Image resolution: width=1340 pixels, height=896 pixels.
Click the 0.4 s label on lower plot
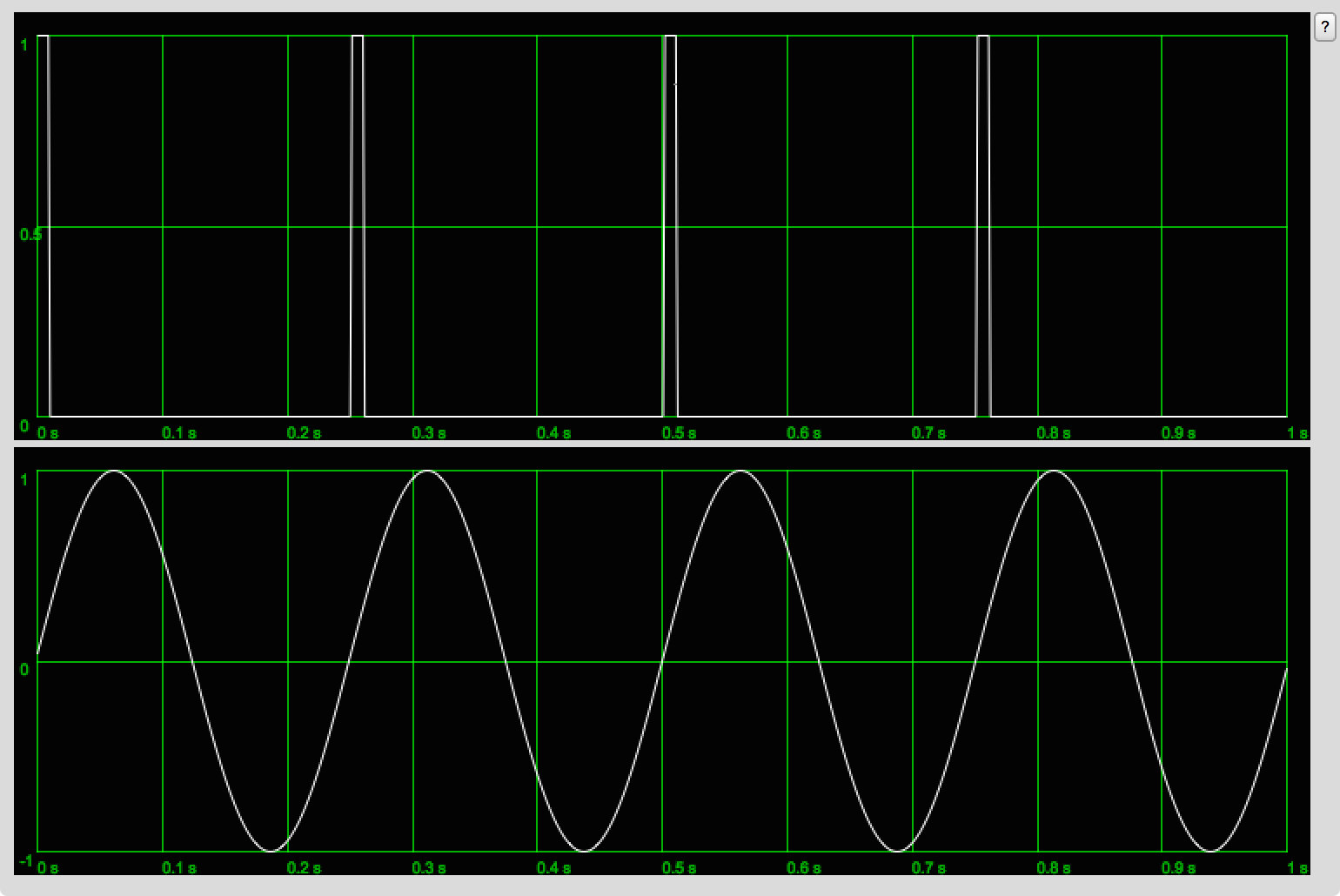[554, 867]
